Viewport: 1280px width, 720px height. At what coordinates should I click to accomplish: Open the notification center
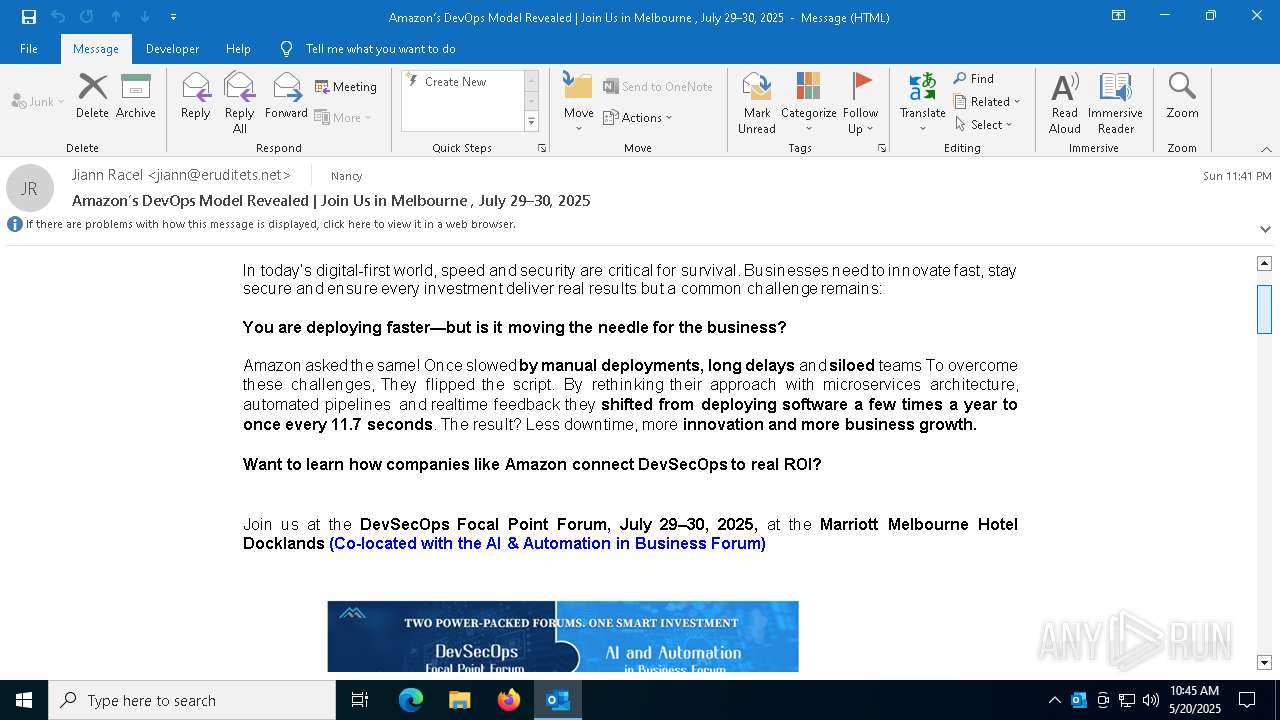pyautogui.click(x=1247, y=700)
